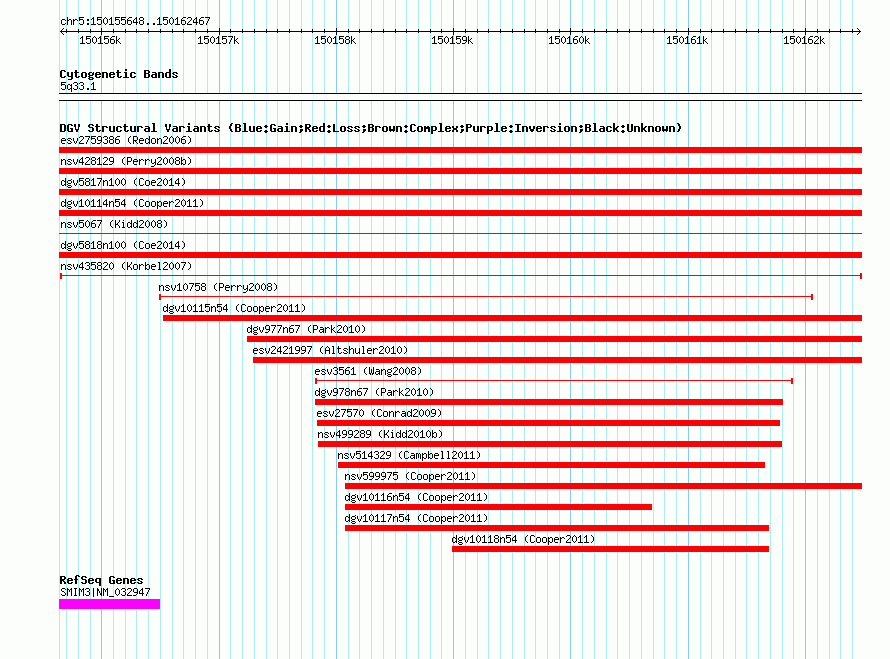
Task: Click nsv514329 (Campbell2011) label
Action: click(x=409, y=455)
